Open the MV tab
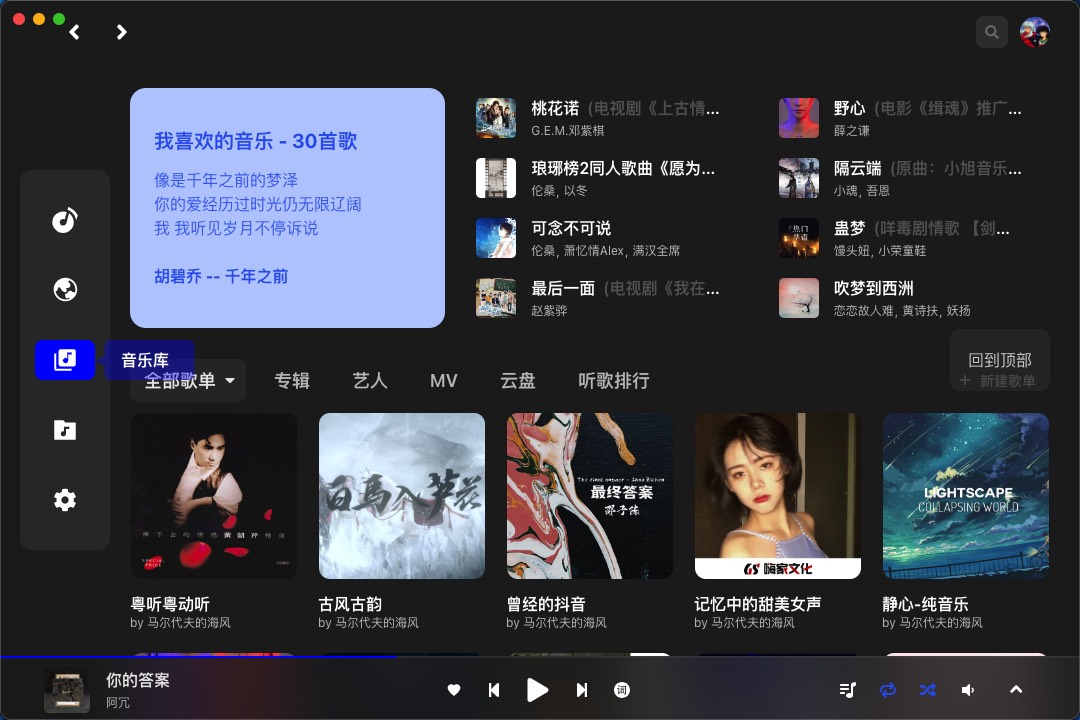Image resolution: width=1080 pixels, height=720 pixels. pos(444,381)
